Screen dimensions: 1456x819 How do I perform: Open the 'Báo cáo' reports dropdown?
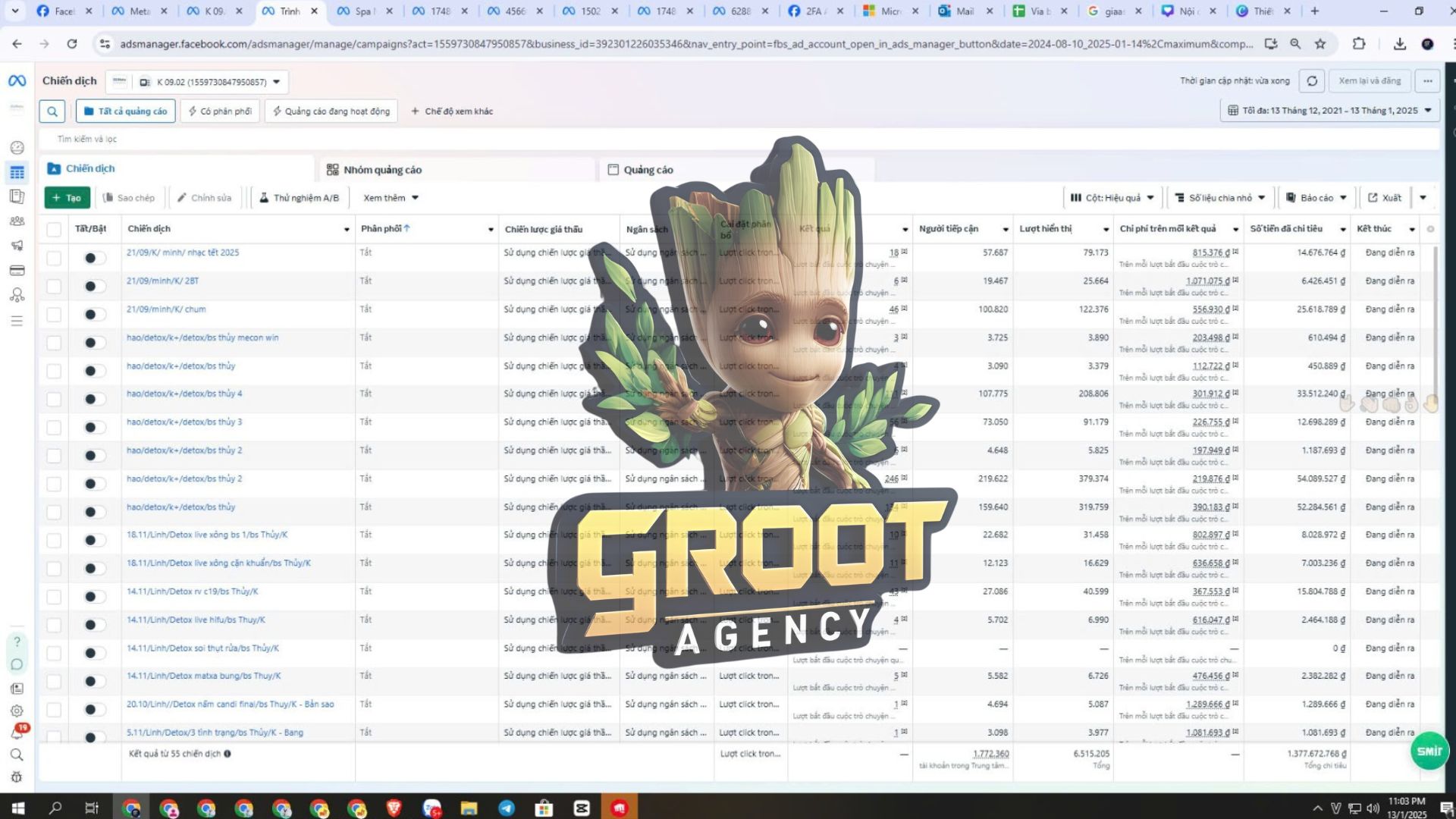click(1316, 198)
